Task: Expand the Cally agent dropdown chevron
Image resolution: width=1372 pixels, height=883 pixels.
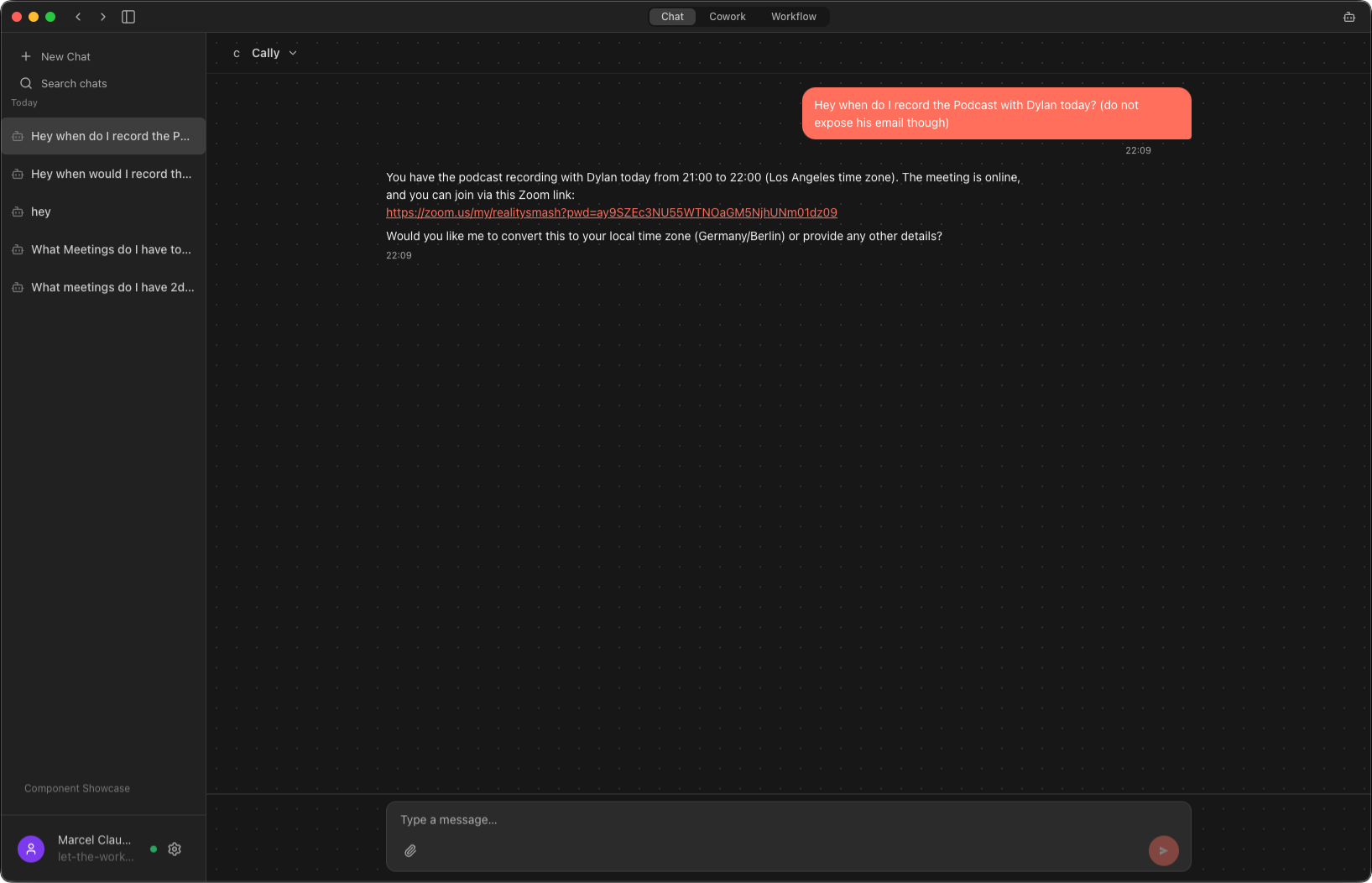Action: click(293, 53)
